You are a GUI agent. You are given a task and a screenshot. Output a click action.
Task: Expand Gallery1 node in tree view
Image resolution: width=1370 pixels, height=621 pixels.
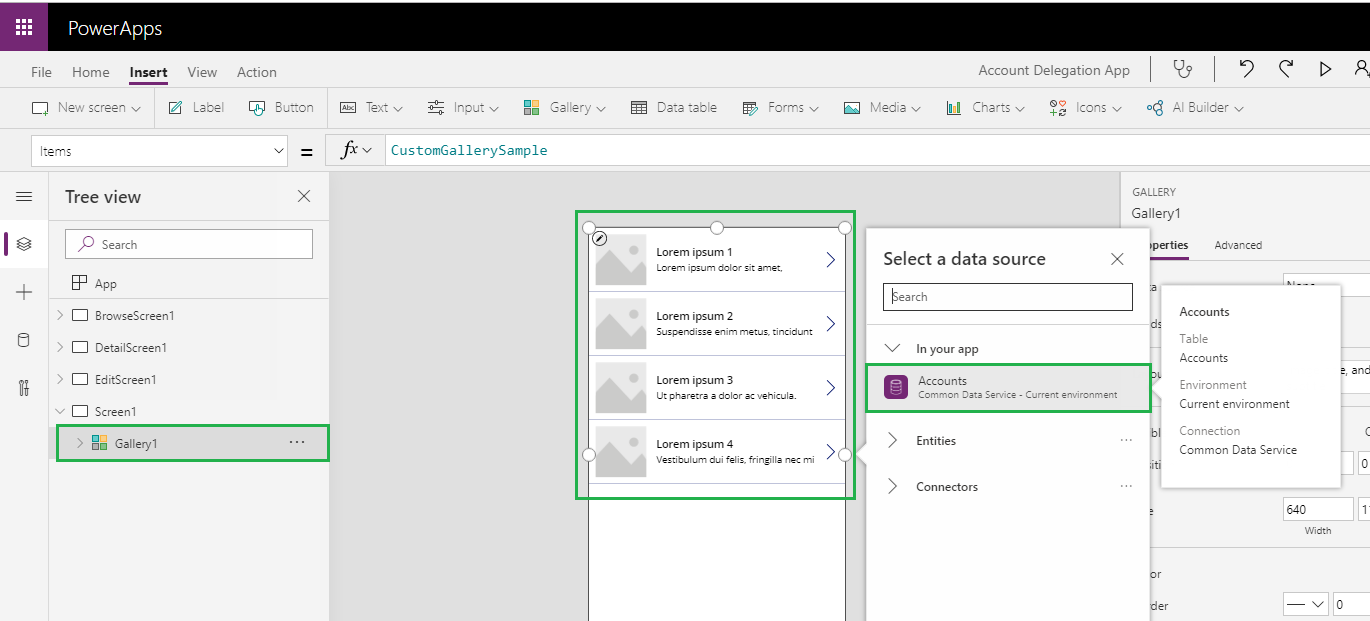pyautogui.click(x=80, y=443)
